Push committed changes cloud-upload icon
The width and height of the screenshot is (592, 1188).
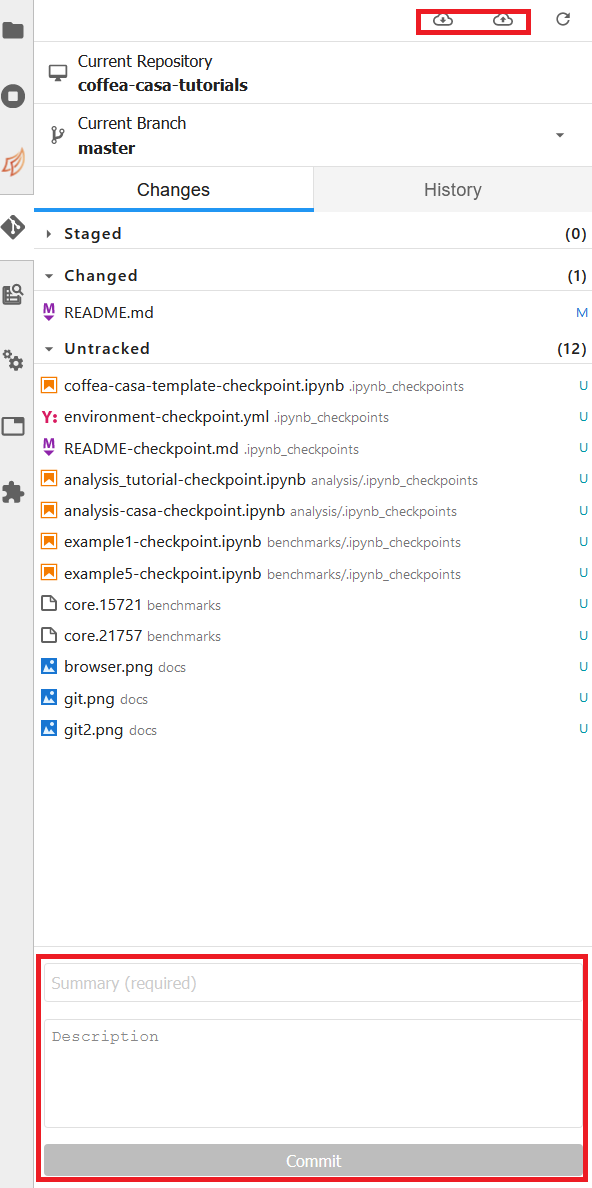tap(503, 20)
